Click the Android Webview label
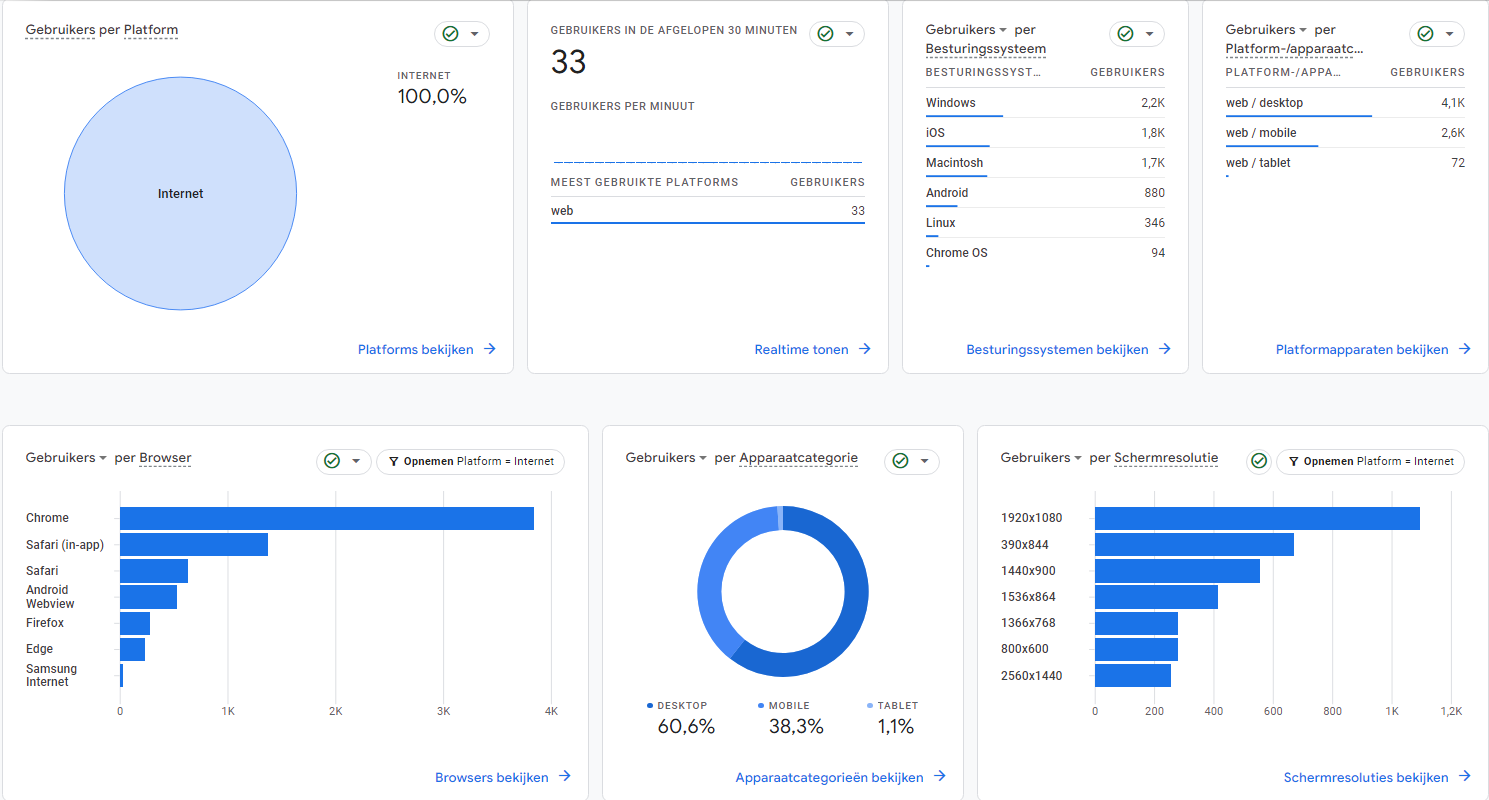The width and height of the screenshot is (1489, 800). (x=50, y=597)
